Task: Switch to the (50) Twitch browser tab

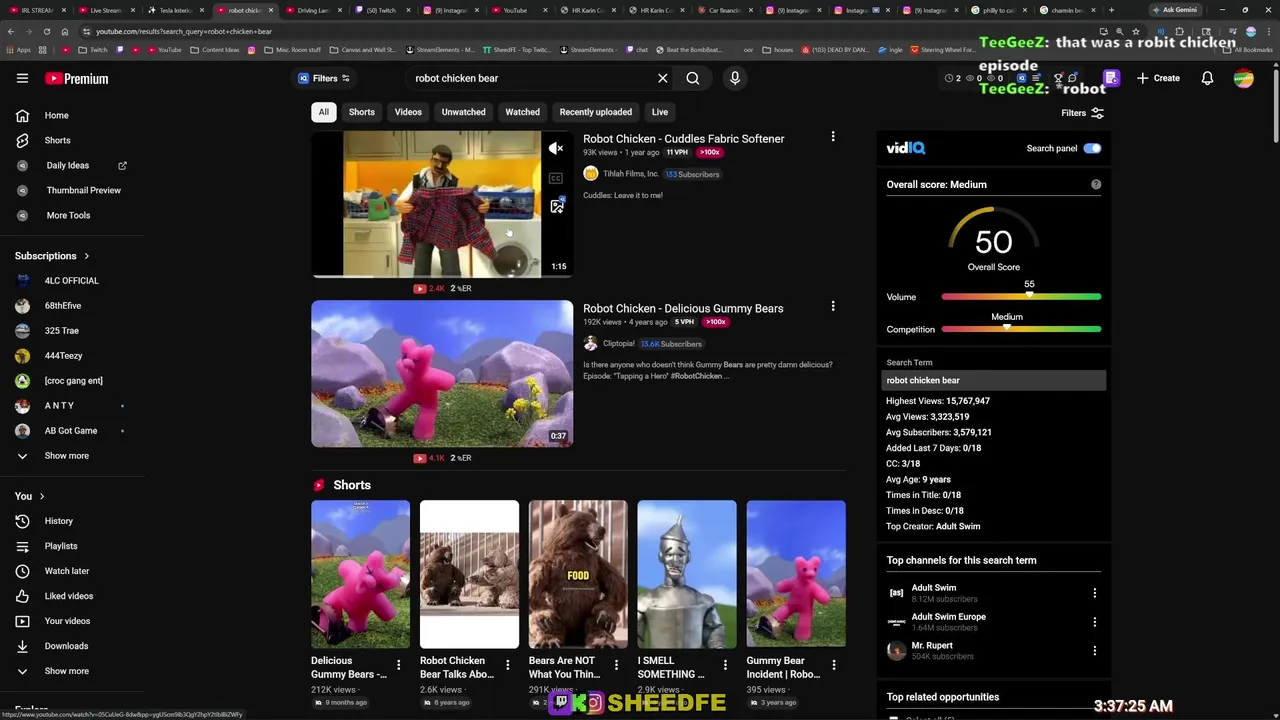Action: [x=380, y=10]
